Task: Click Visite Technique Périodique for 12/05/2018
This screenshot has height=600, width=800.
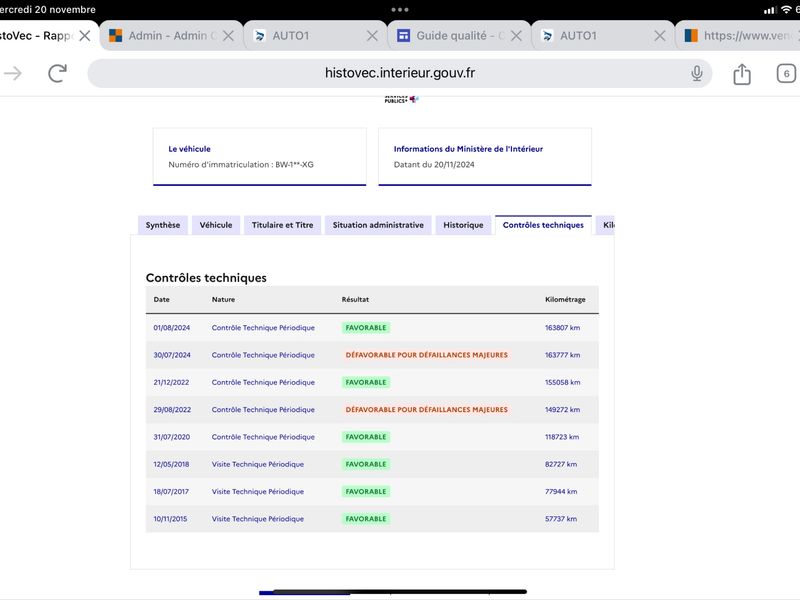Action: [x=258, y=464]
